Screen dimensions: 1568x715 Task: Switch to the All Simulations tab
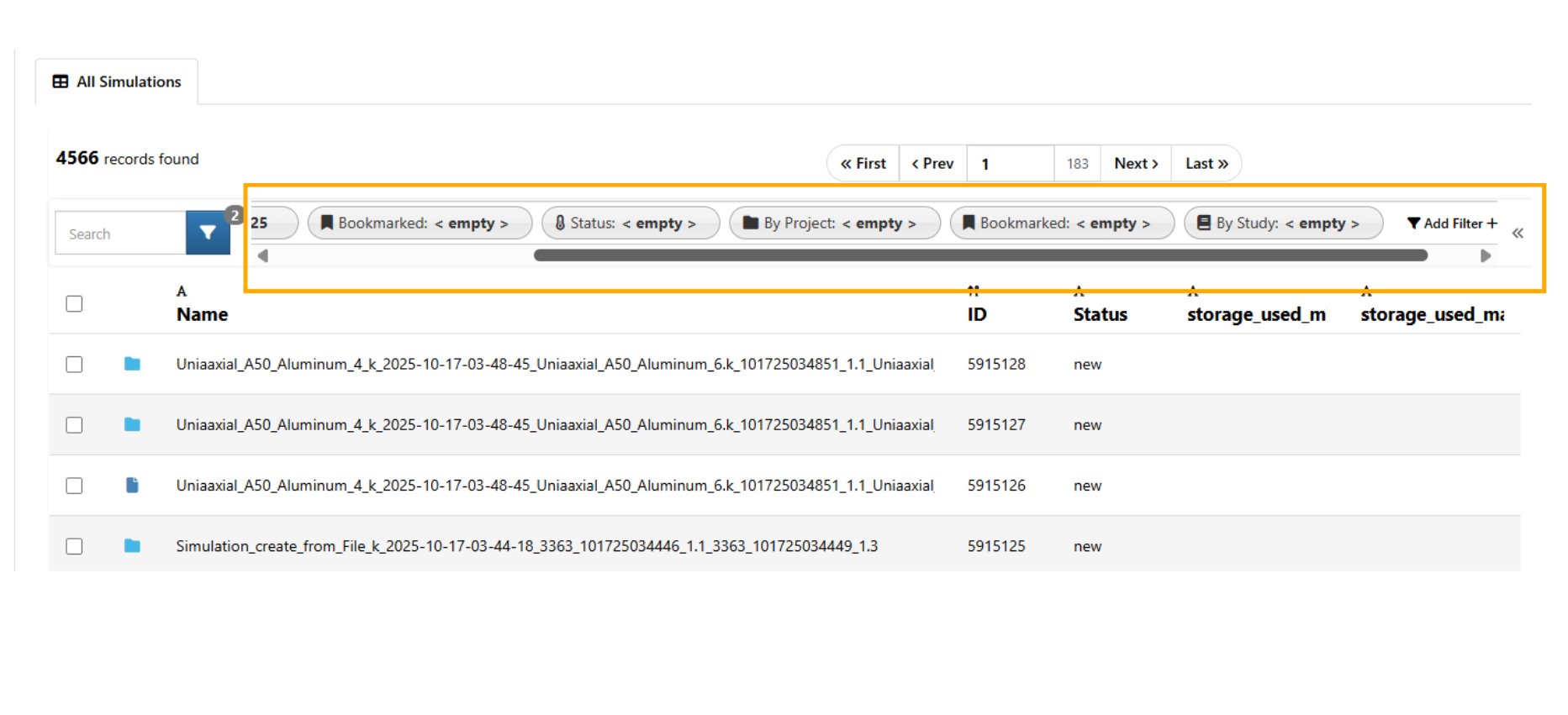[117, 81]
